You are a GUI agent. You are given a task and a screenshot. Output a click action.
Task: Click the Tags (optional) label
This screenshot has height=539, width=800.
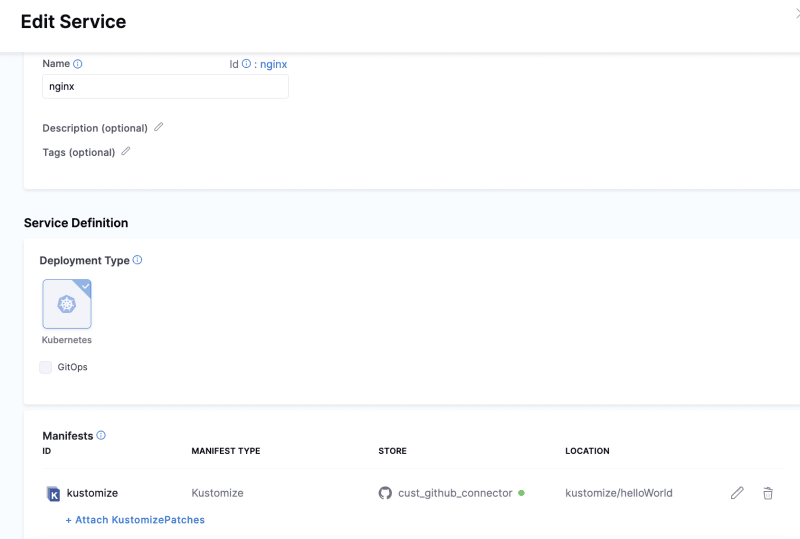point(79,153)
